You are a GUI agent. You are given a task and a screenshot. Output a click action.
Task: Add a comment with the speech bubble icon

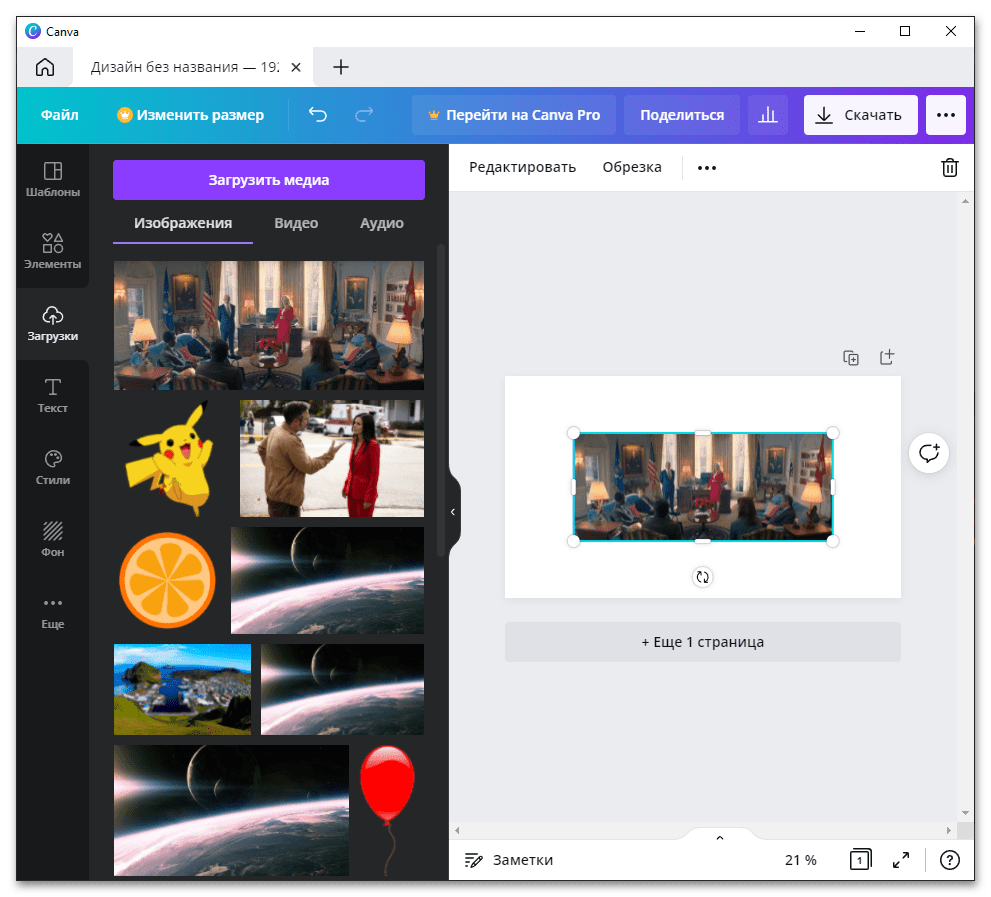coord(928,453)
